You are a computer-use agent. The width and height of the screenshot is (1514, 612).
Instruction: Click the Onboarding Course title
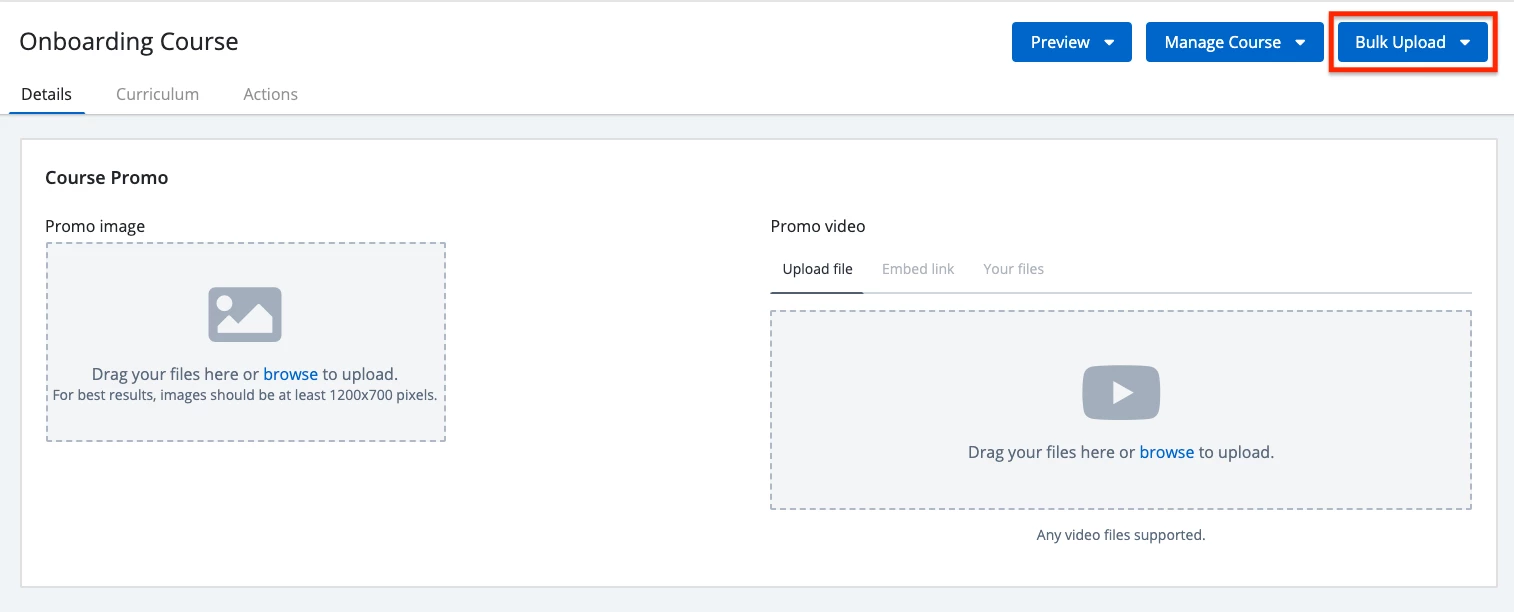(x=129, y=42)
